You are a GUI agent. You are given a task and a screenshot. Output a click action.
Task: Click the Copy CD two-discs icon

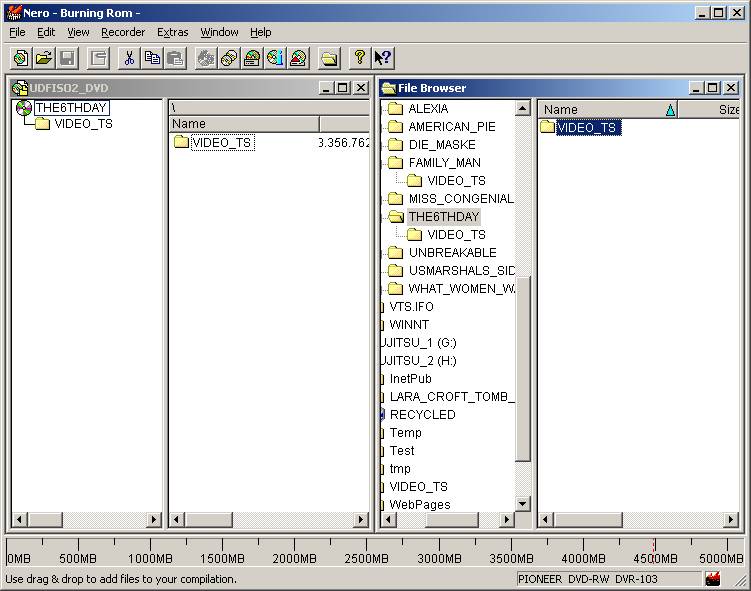click(229, 58)
